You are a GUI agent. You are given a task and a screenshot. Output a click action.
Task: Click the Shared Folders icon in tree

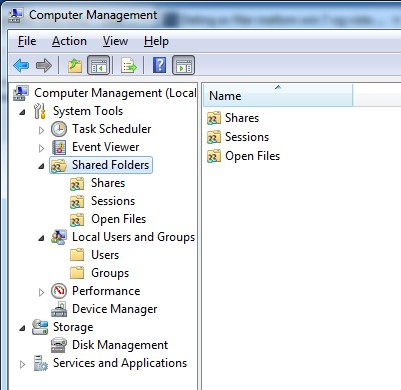click(x=59, y=165)
